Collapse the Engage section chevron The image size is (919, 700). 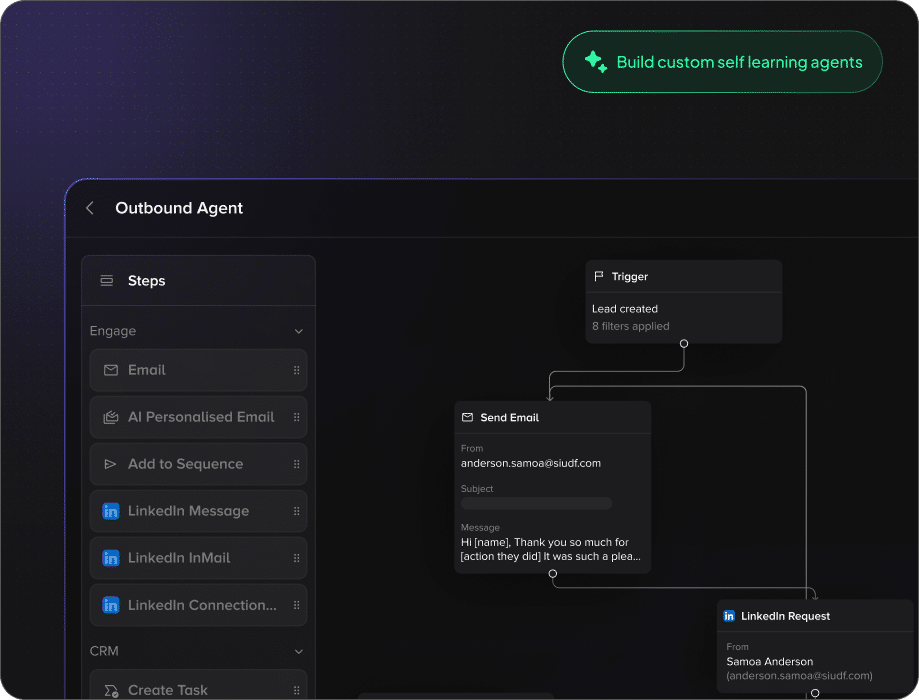click(298, 331)
